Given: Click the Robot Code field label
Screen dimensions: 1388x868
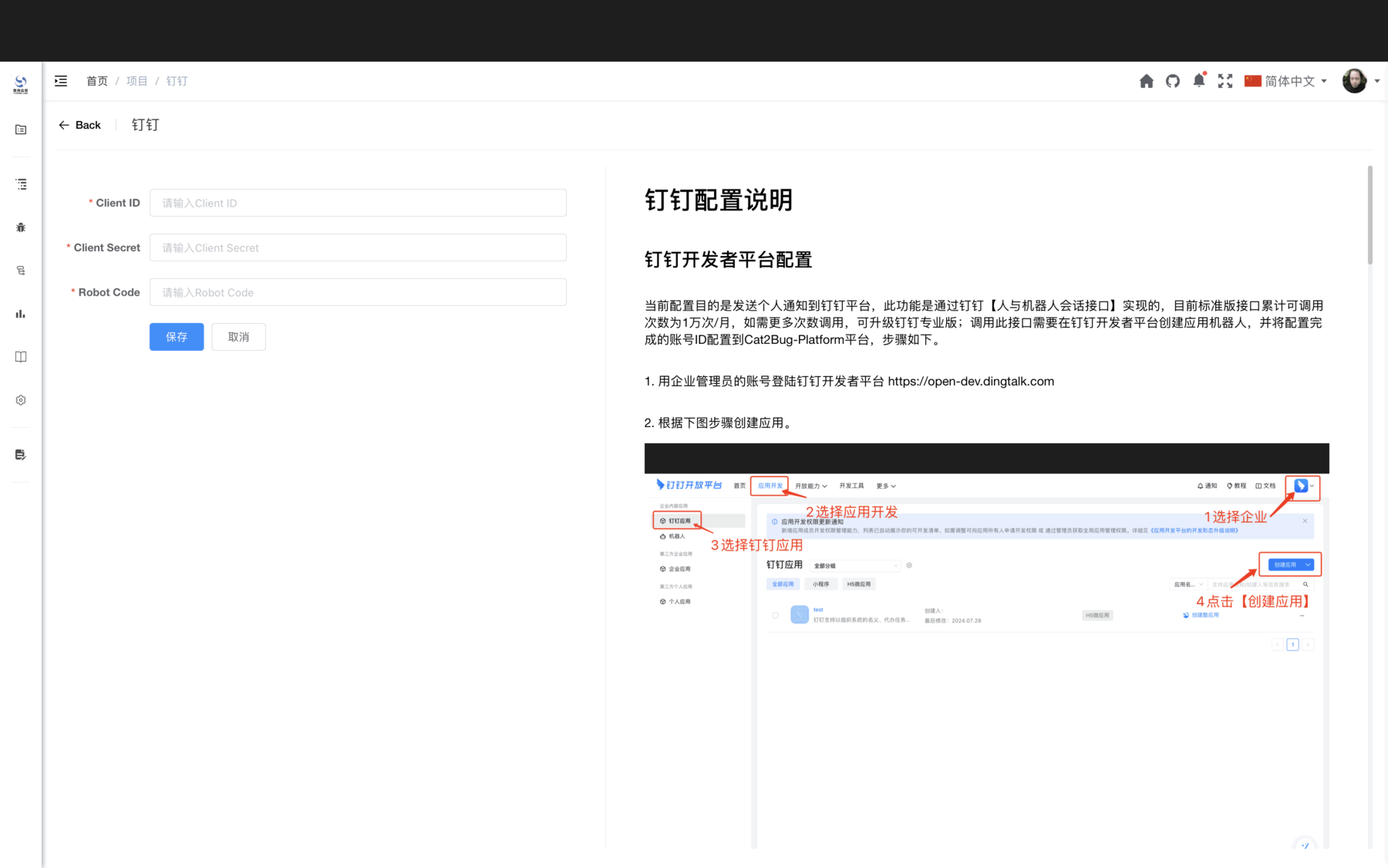Looking at the screenshot, I should click(x=109, y=292).
